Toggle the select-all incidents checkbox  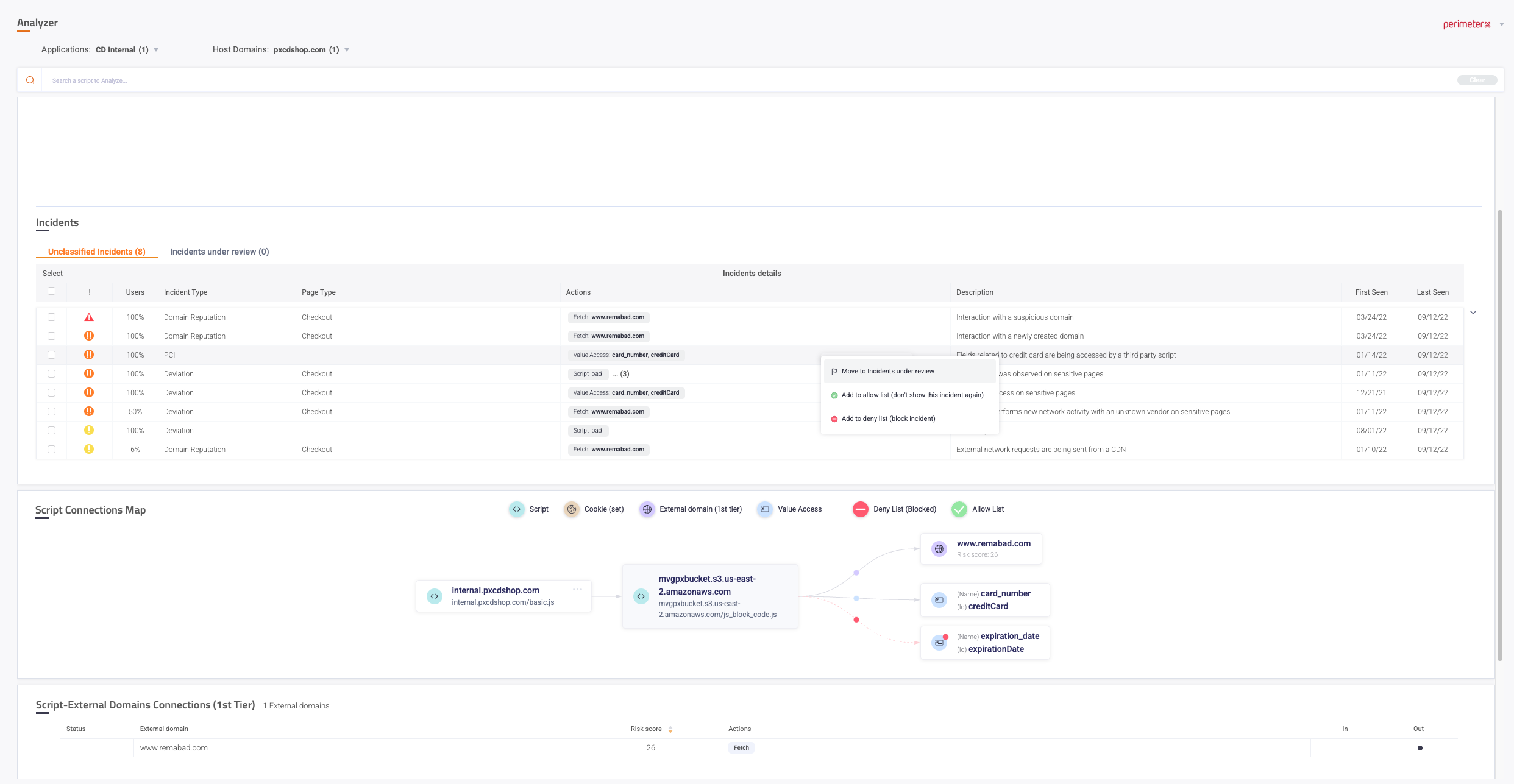(x=51, y=291)
